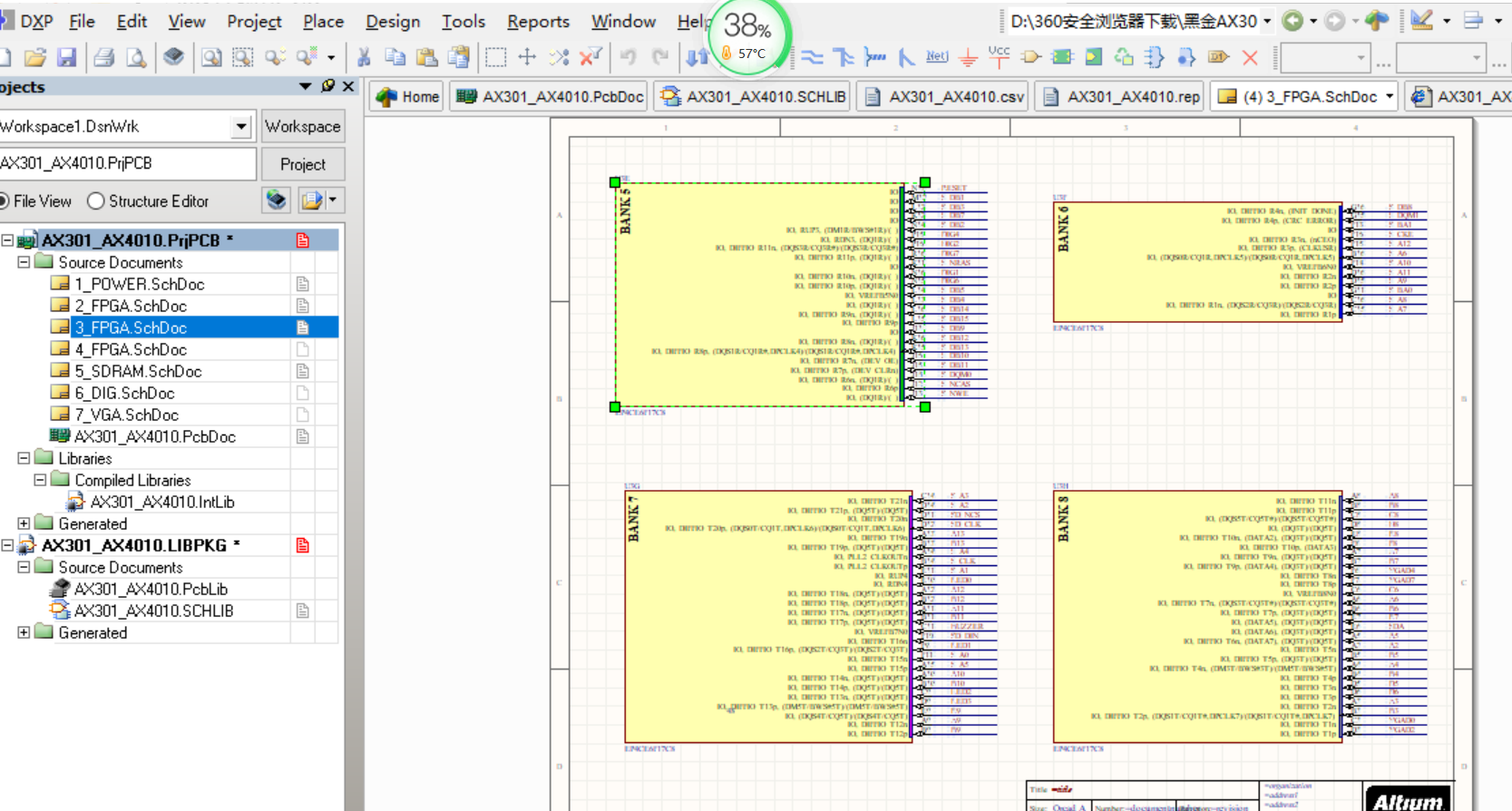
Task: Select the Place Net Label tool
Action: click(x=937, y=57)
